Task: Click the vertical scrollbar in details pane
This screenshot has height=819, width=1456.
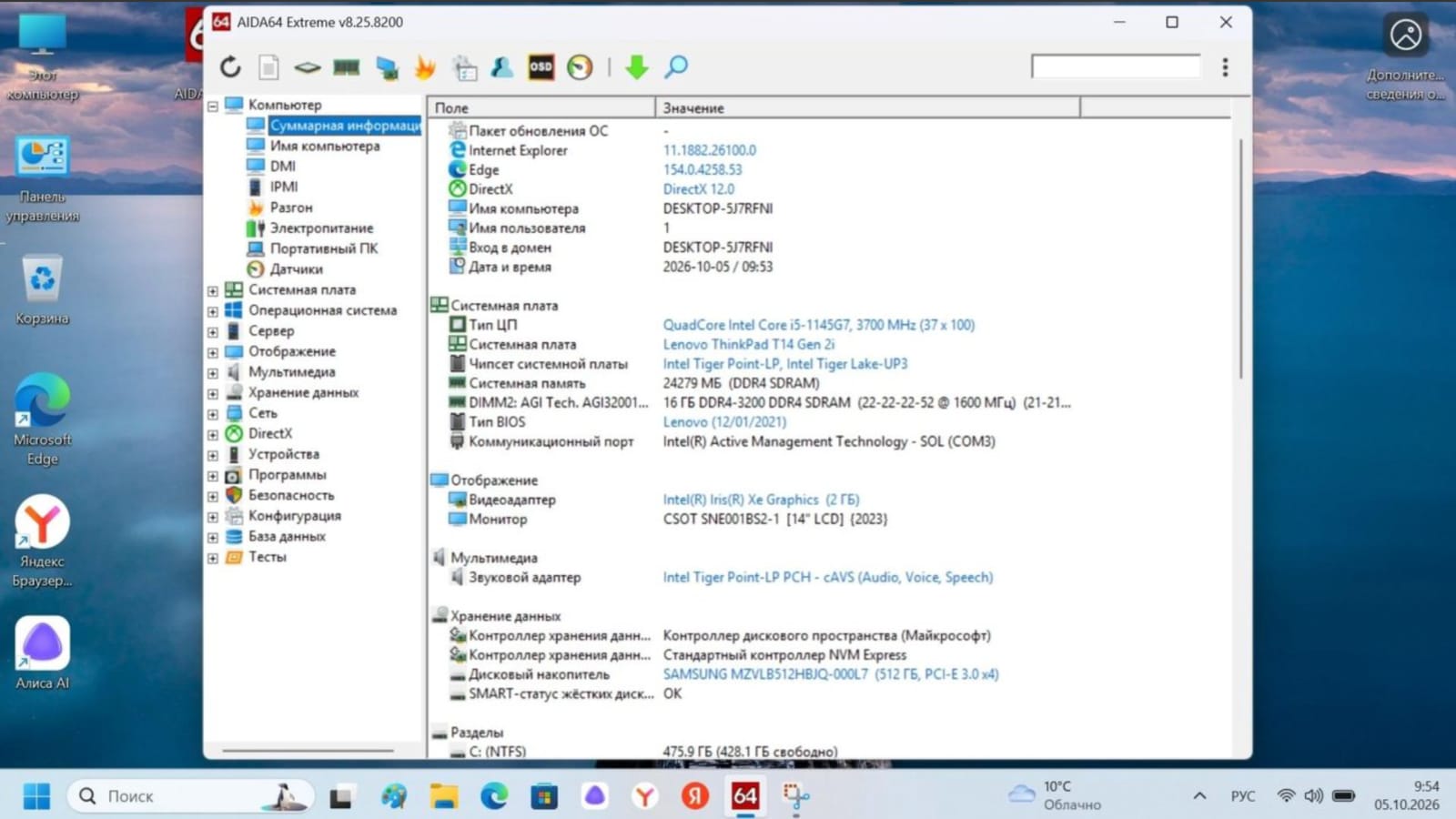Action: coord(1239,259)
